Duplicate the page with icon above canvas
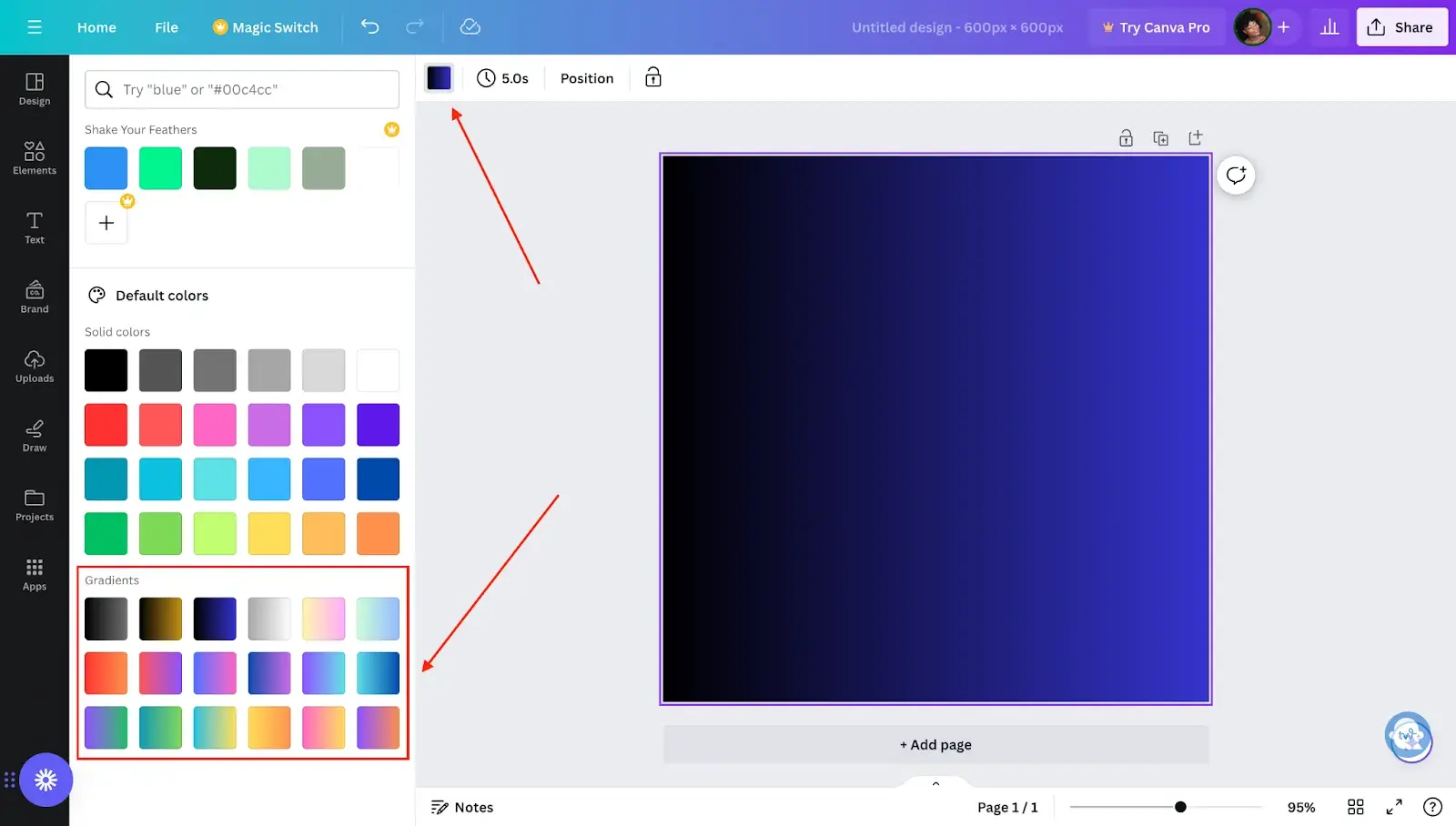Screen dimensions: 1456x826 (1160, 138)
